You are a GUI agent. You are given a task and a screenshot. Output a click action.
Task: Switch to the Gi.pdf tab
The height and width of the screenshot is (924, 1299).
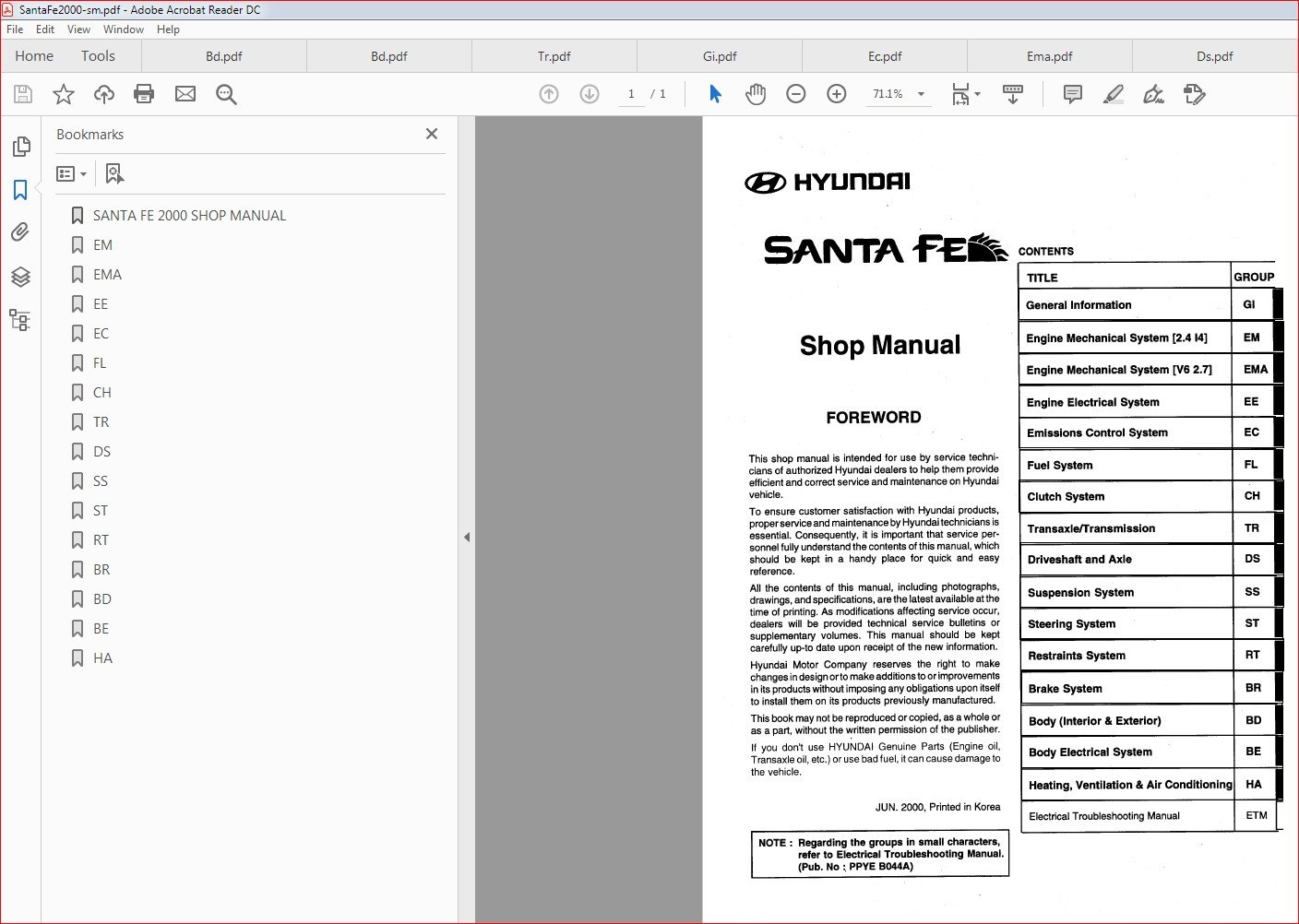[x=720, y=56]
